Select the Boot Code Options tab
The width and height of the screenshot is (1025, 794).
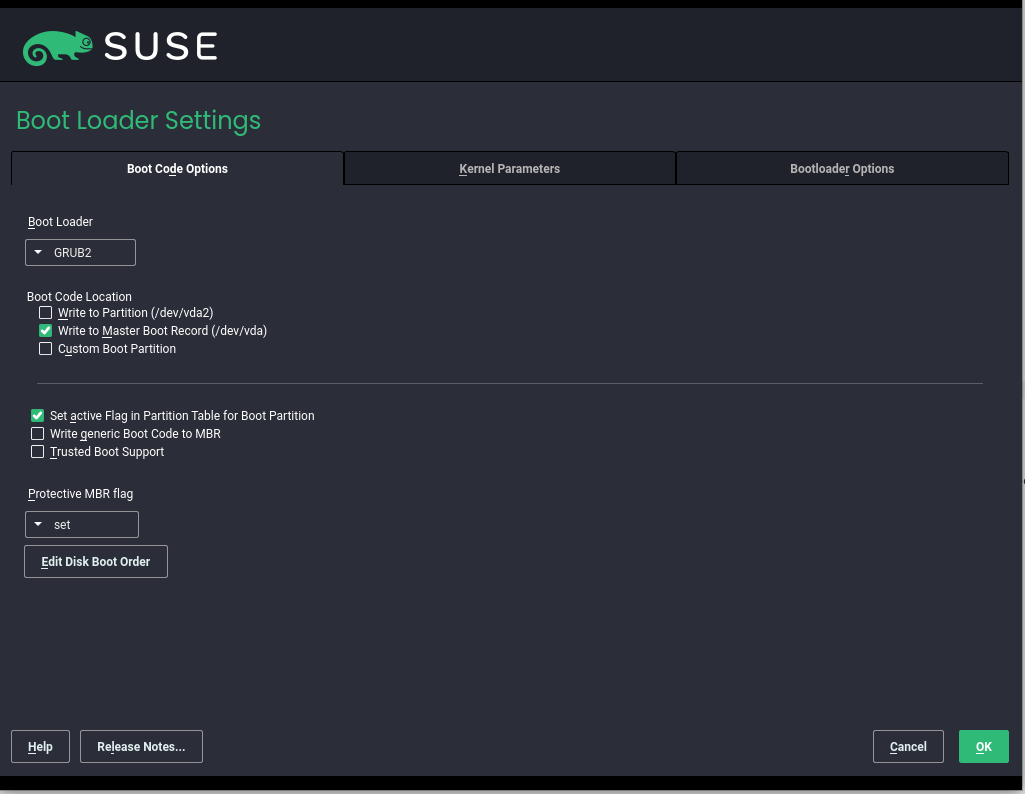(177, 169)
